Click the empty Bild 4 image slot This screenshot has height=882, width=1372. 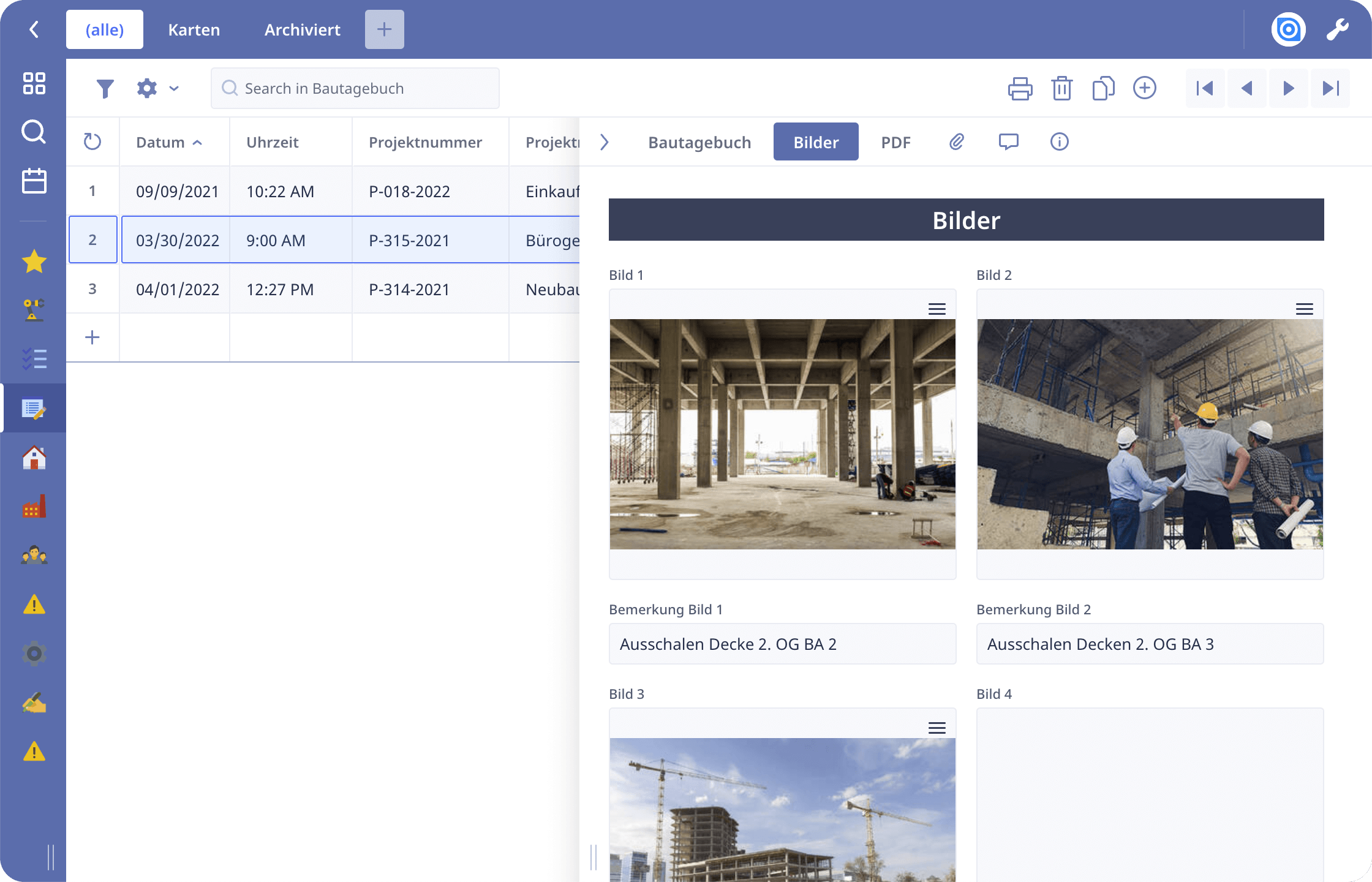pos(1150,795)
